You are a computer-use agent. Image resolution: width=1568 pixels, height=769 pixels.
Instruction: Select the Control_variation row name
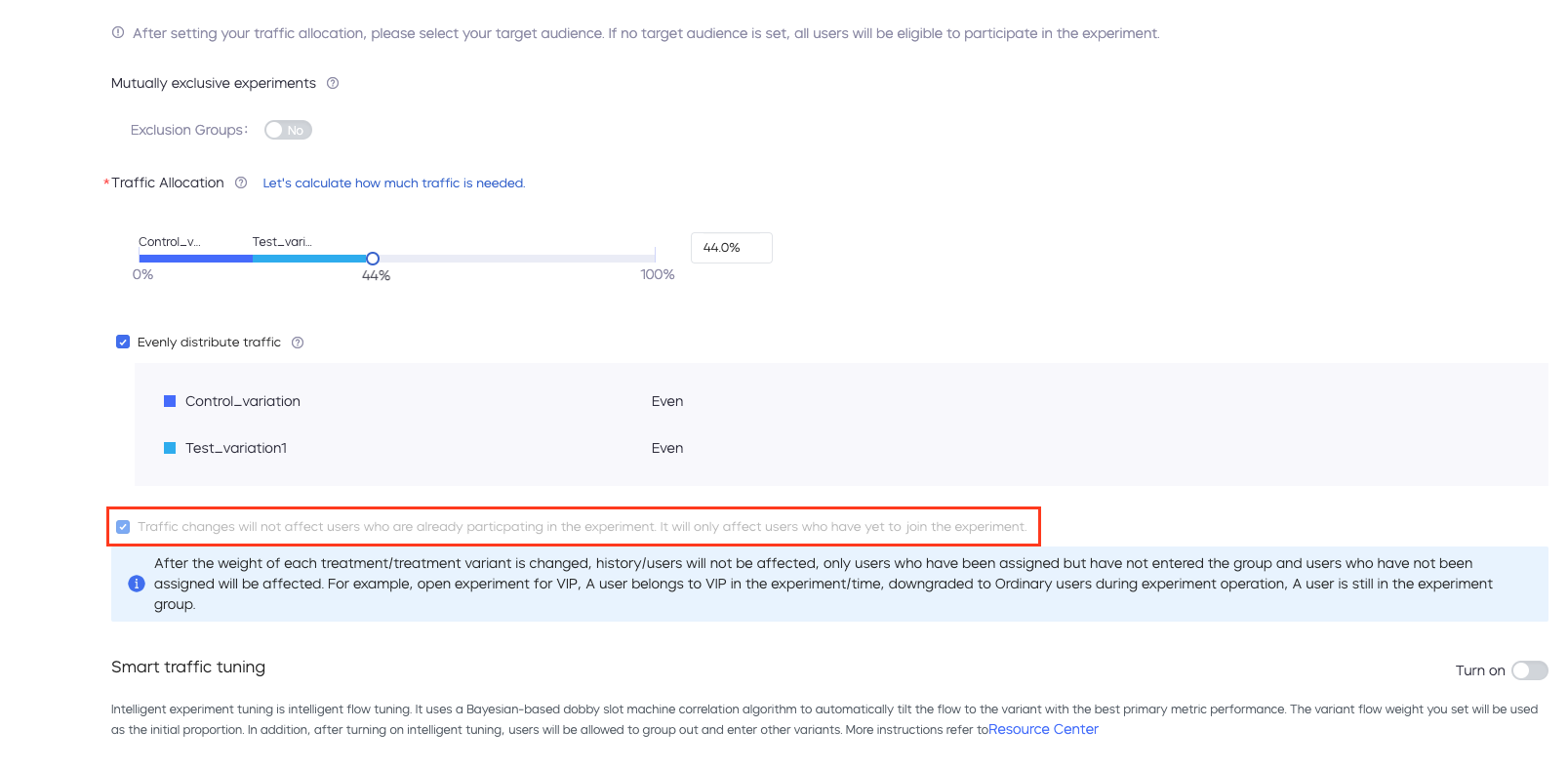pyautogui.click(x=243, y=401)
